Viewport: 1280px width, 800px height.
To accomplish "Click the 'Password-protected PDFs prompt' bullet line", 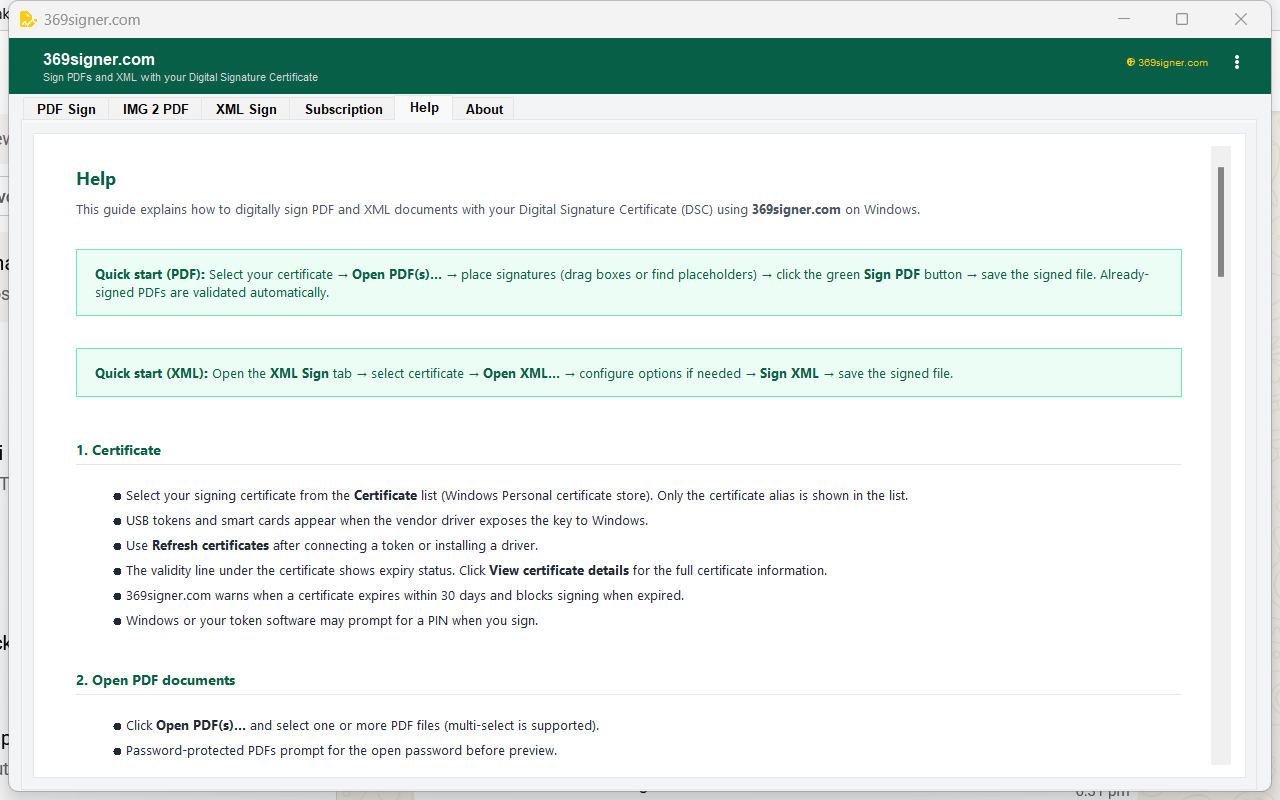I will pos(340,750).
